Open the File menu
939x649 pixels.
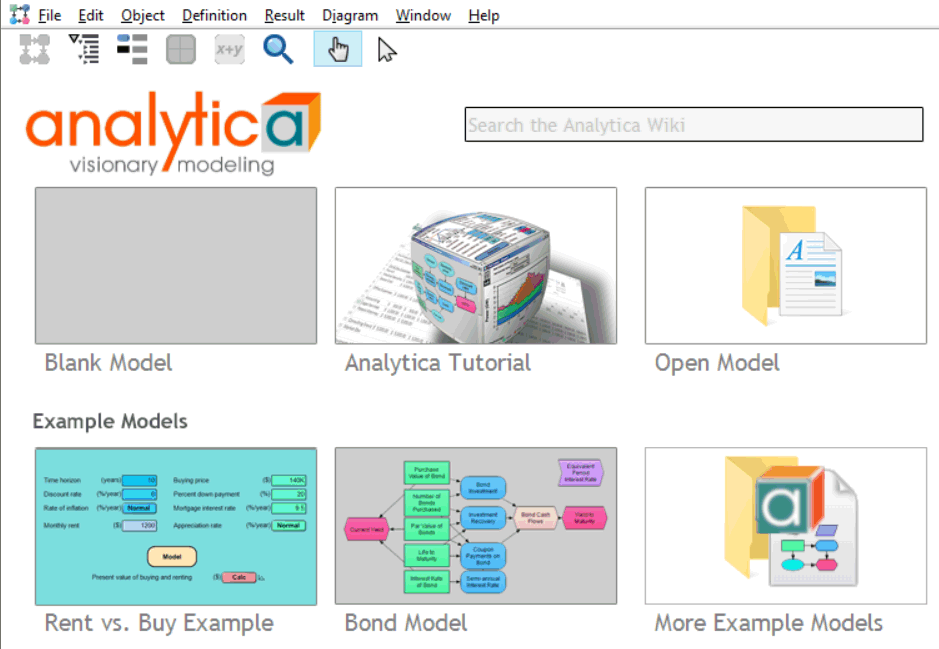pos(49,16)
